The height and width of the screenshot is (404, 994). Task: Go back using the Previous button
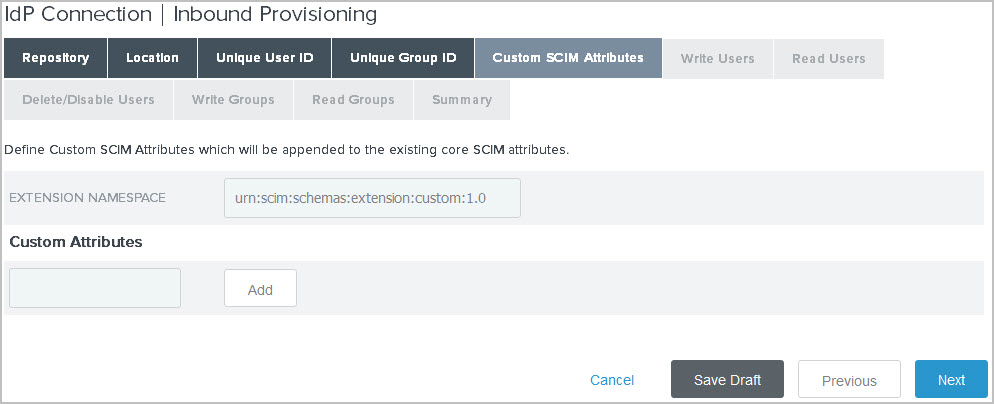point(849,380)
